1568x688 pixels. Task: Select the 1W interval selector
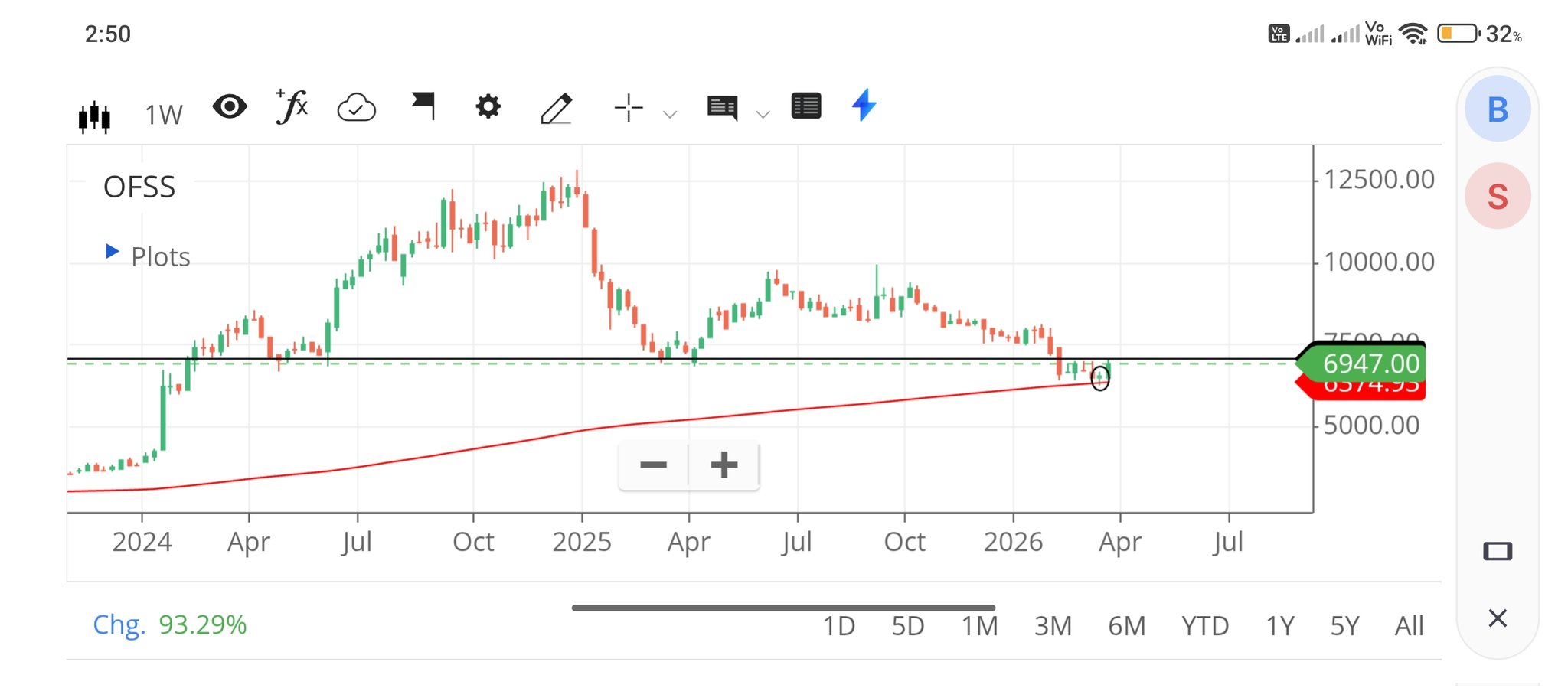164,116
